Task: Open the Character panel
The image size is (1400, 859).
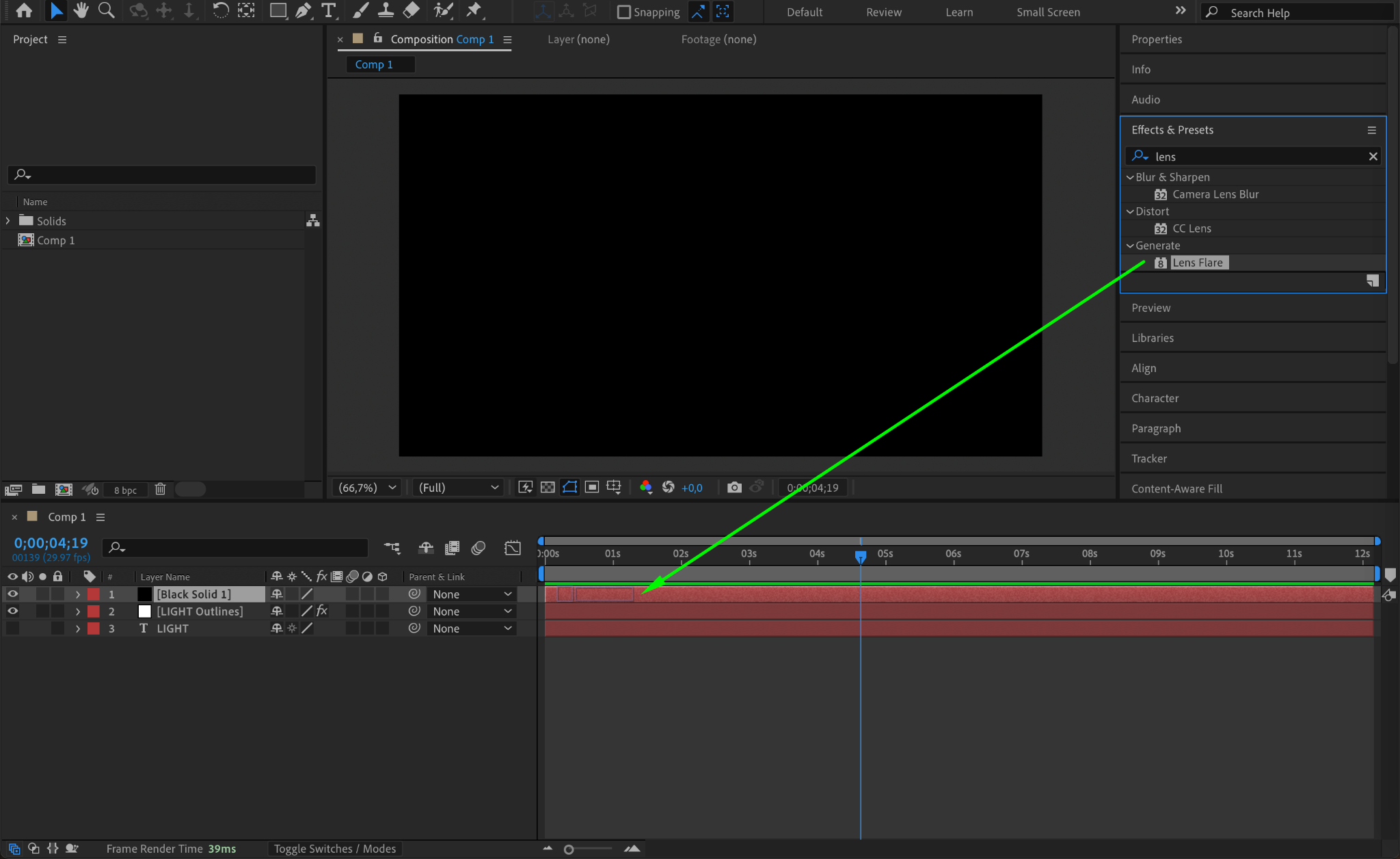Action: click(1155, 398)
